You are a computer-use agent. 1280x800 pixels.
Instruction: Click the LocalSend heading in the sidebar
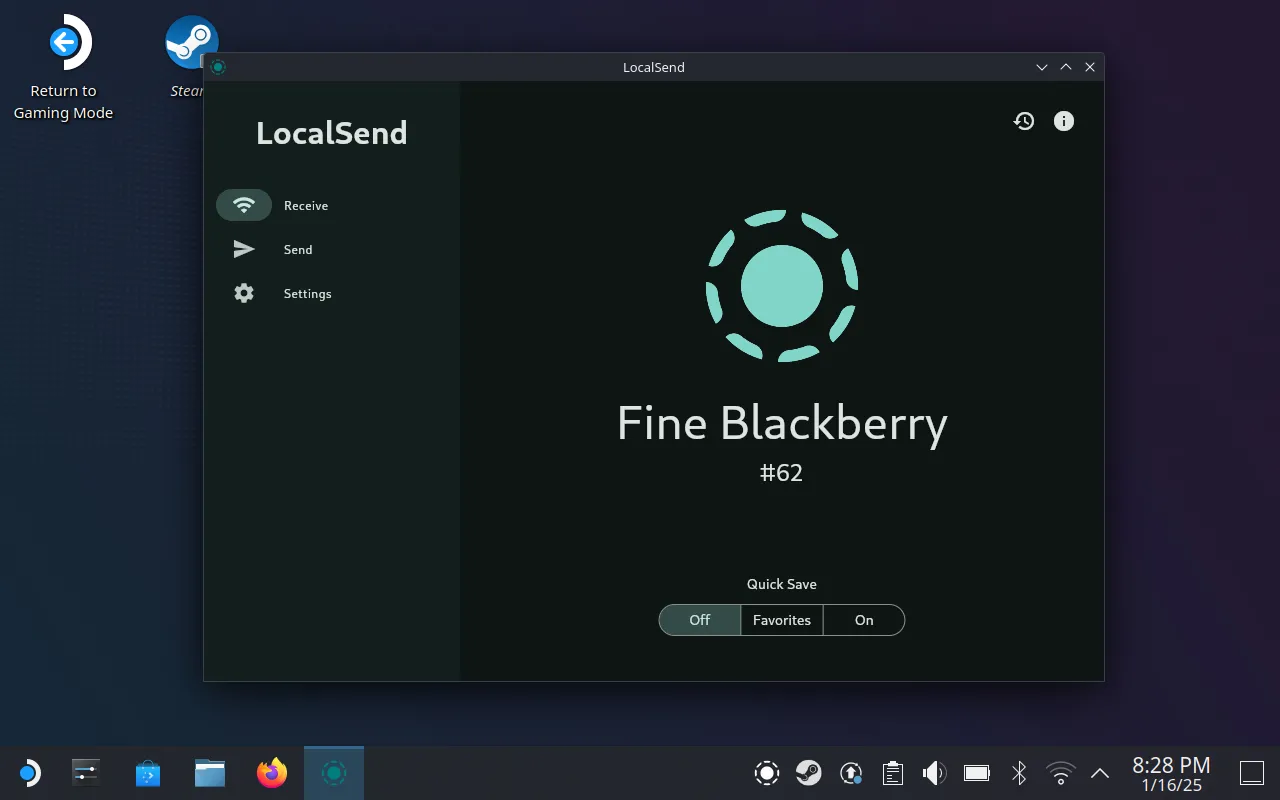[332, 133]
